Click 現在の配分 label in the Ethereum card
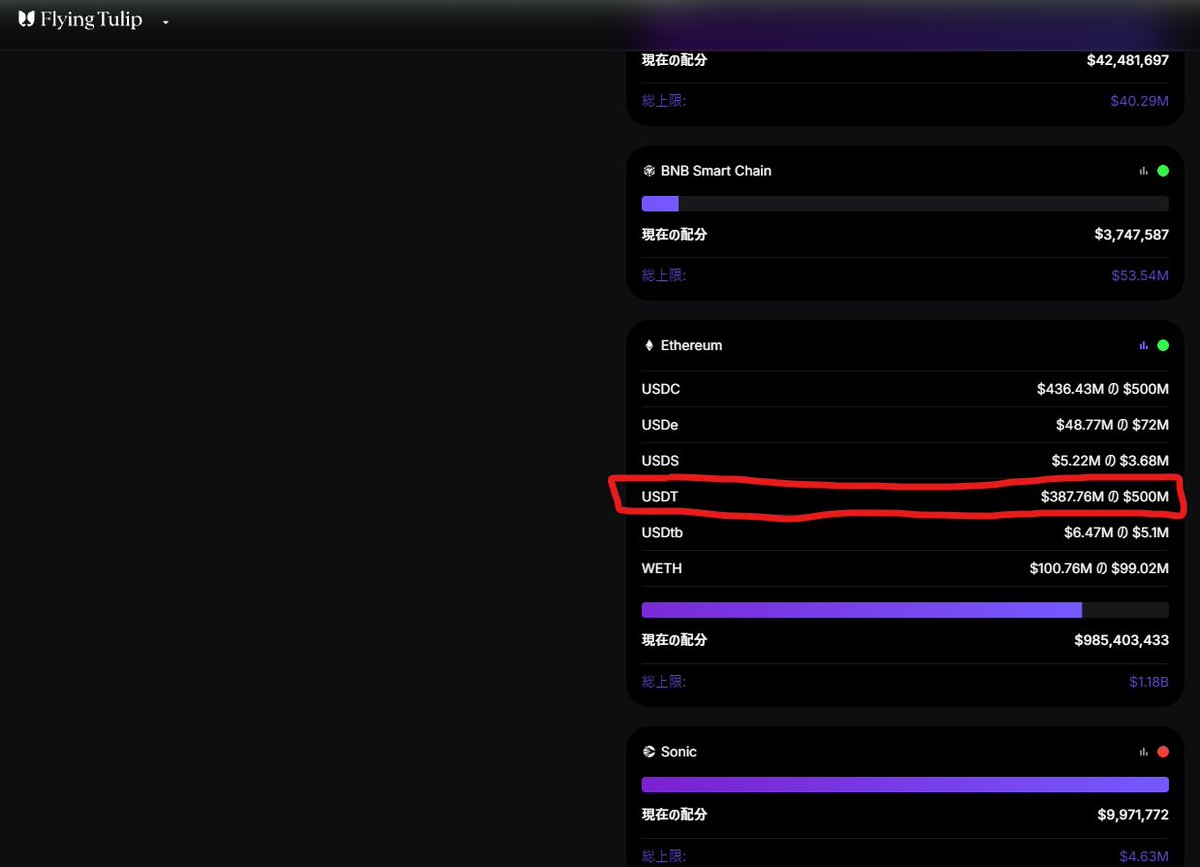Viewport: 1200px width, 867px height. 674,640
